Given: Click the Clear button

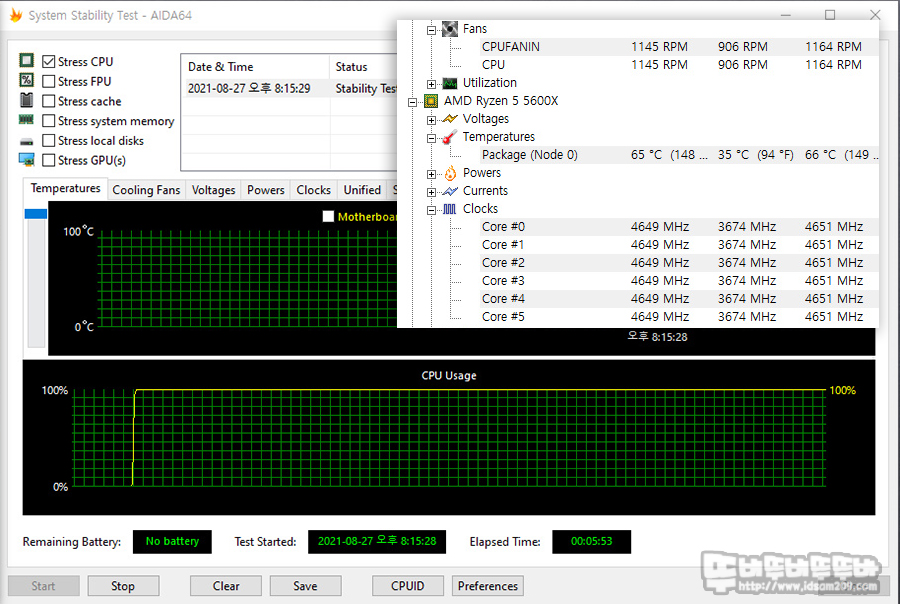Looking at the screenshot, I should [226, 586].
